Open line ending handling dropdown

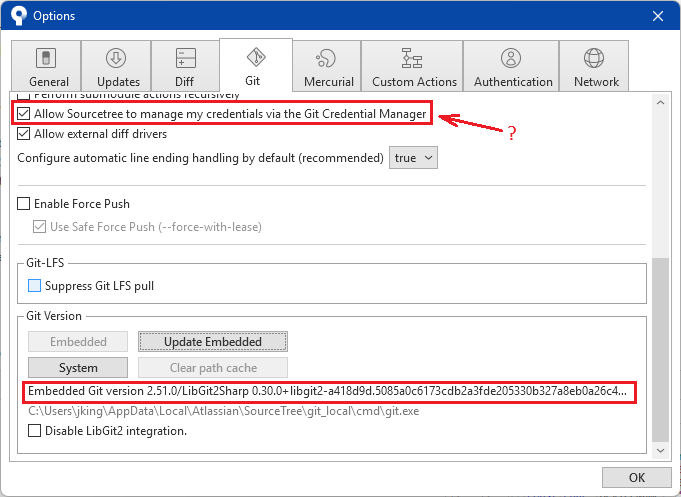[x=413, y=158]
